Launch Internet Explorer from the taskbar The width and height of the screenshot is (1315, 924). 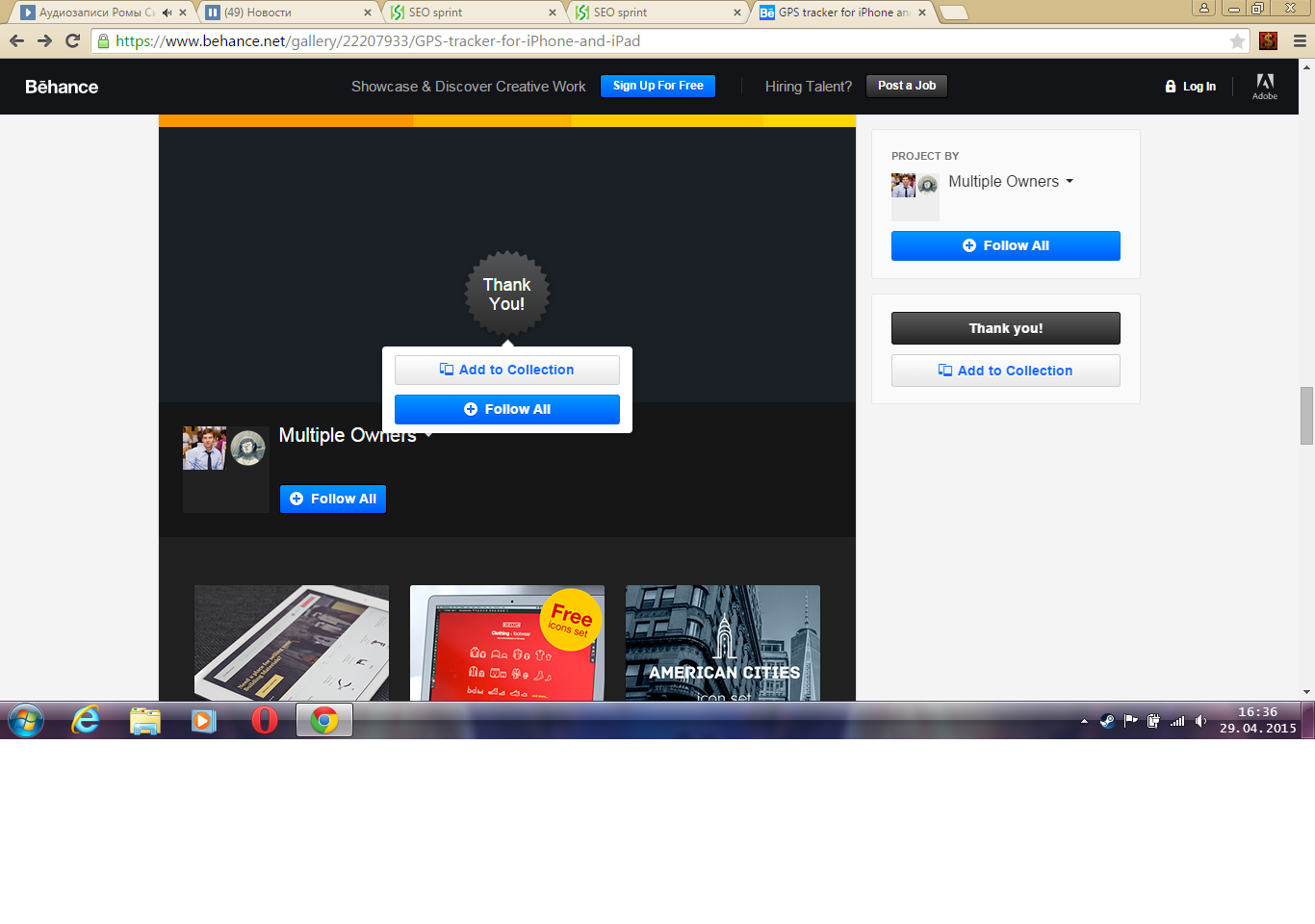pyautogui.click(x=86, y=720)
